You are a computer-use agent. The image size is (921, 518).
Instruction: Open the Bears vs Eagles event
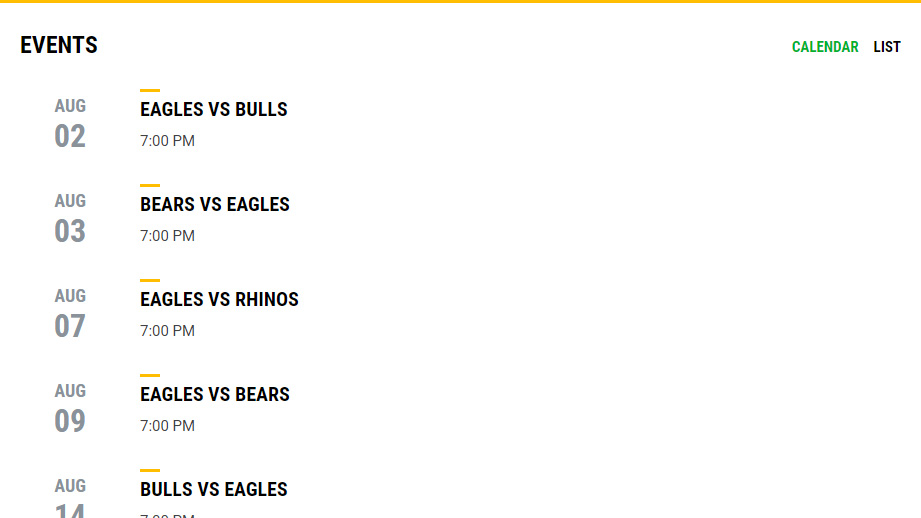pyautogui.click(x=215, y=204)
